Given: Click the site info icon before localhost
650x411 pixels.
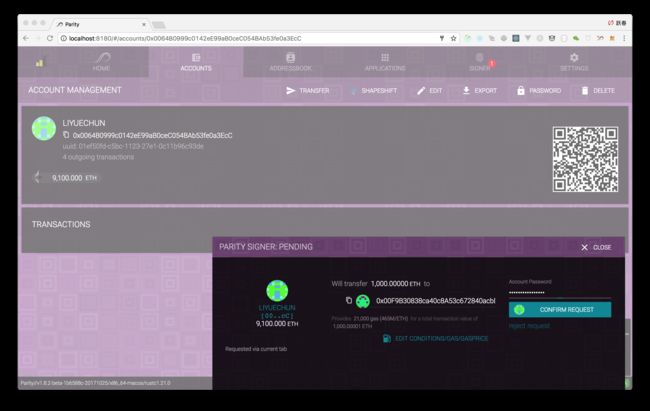Looking at the screenshot, I should tap(63, 38).
